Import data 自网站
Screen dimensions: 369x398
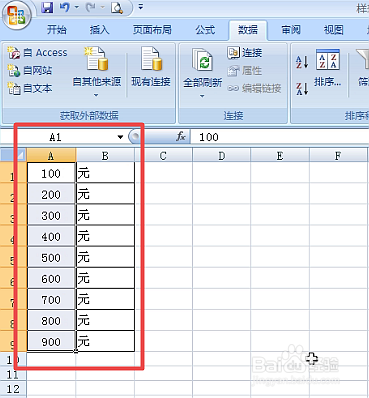point(30,70)
